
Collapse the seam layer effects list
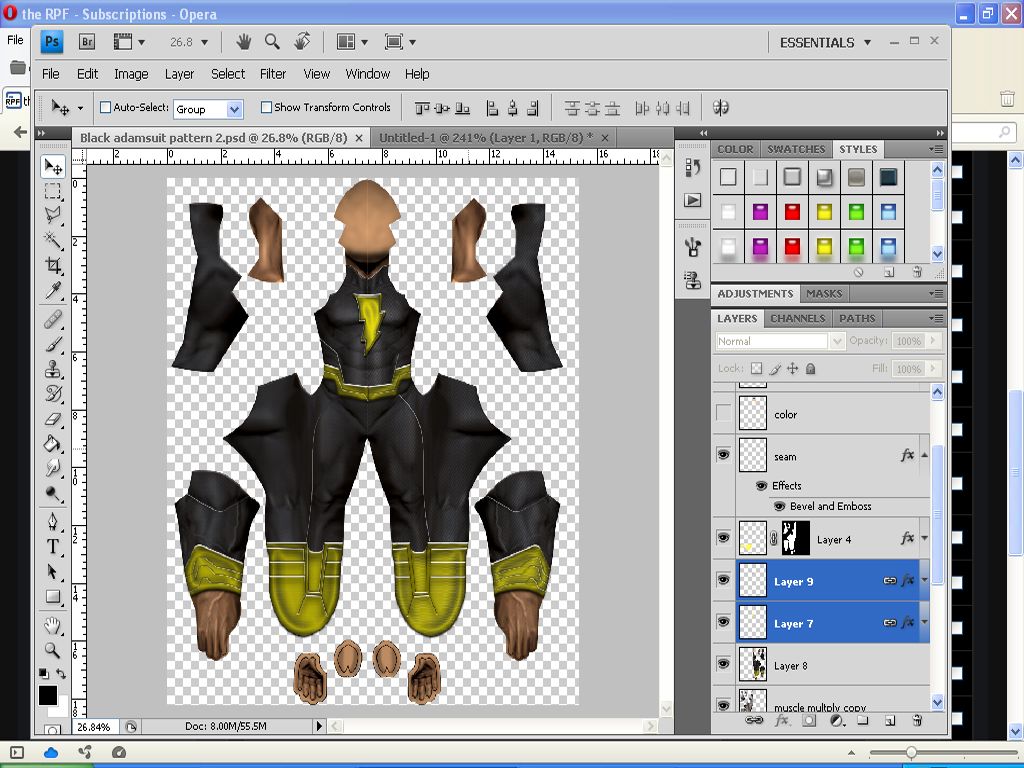[925, 455]
